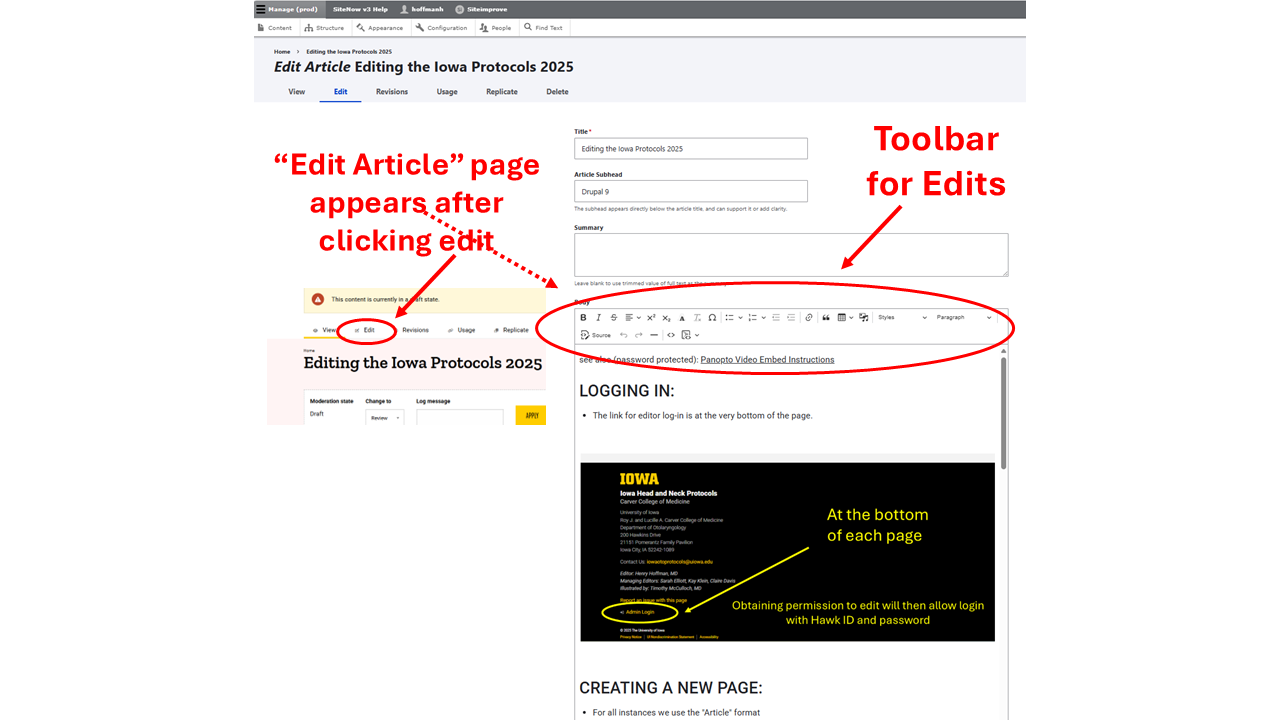
Task: Insert a horizontal line
Action: tap(653, 335)
